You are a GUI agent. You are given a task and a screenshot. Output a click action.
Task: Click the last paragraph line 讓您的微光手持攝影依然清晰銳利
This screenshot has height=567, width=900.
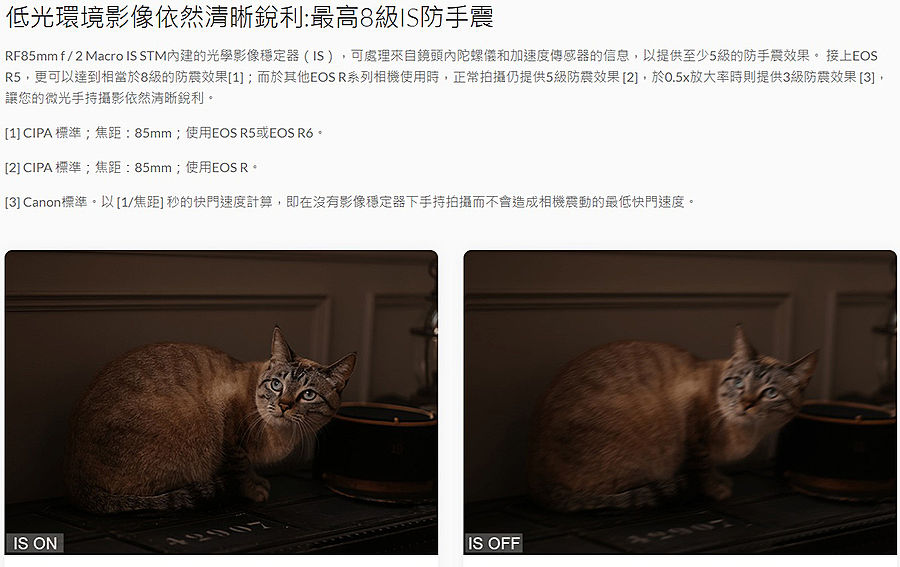[110, 98]
